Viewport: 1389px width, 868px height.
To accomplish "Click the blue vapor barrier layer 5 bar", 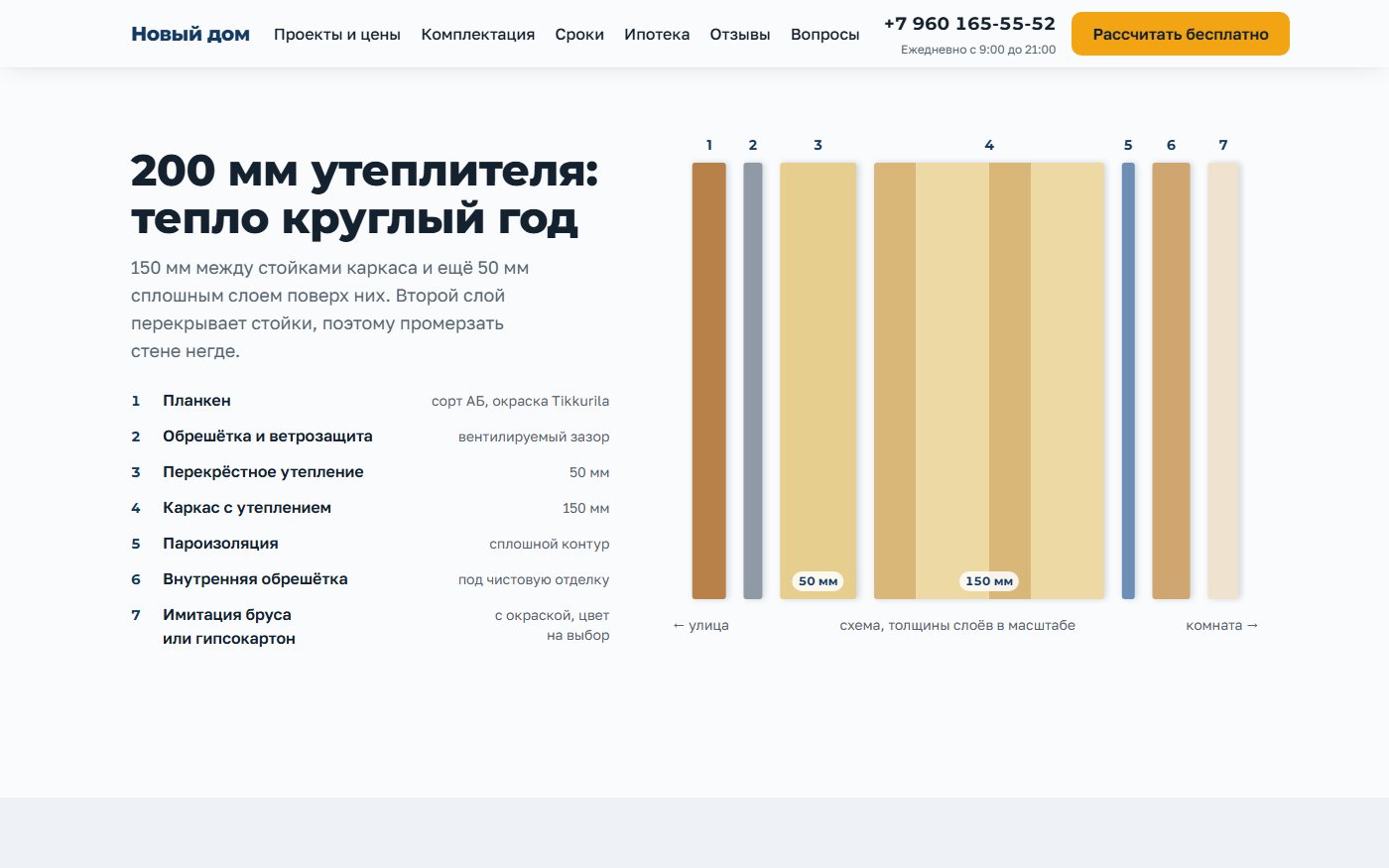I will tap(1128, 381).
